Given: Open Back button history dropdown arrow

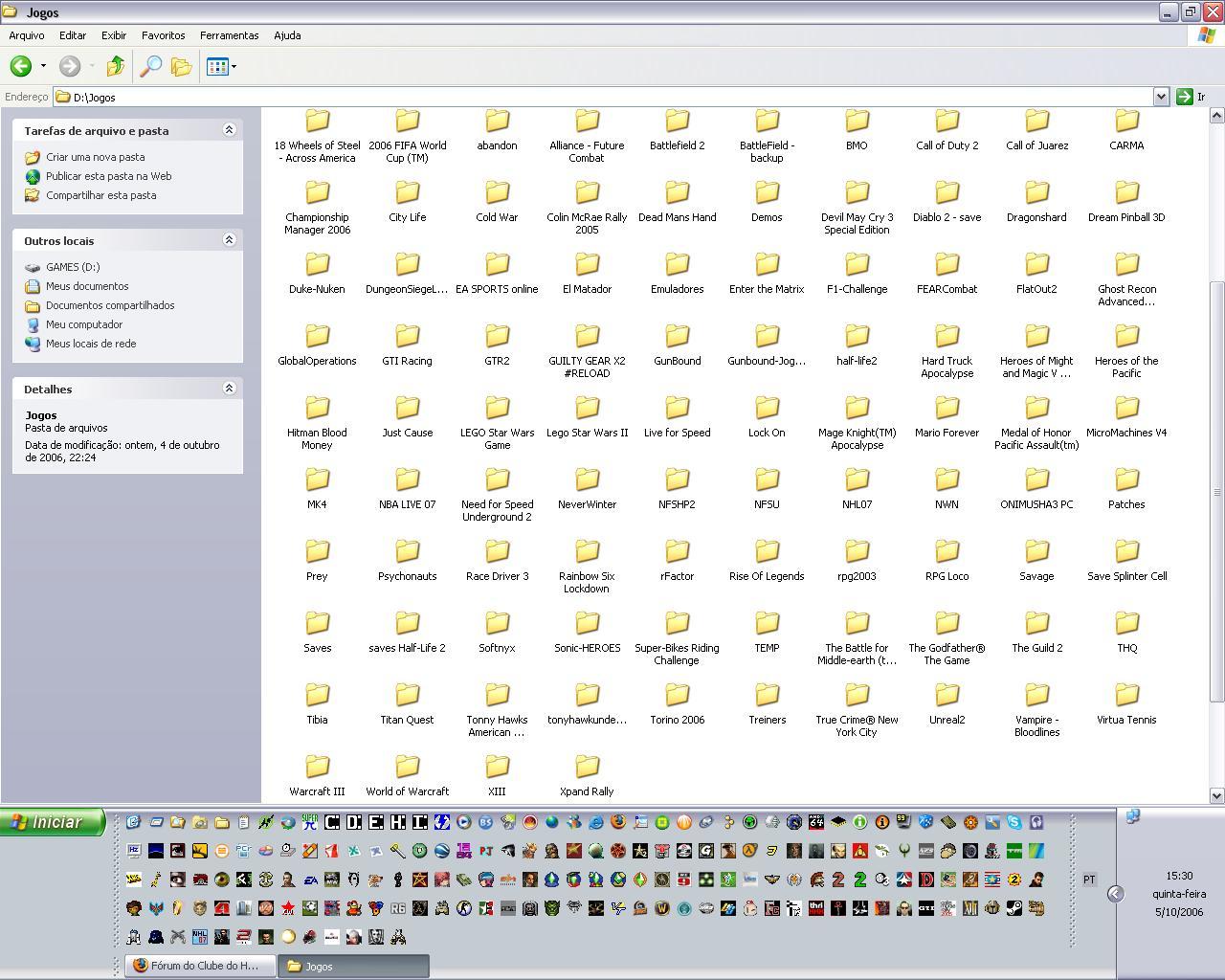Looking at the screenshot, I should click(43, 66).
